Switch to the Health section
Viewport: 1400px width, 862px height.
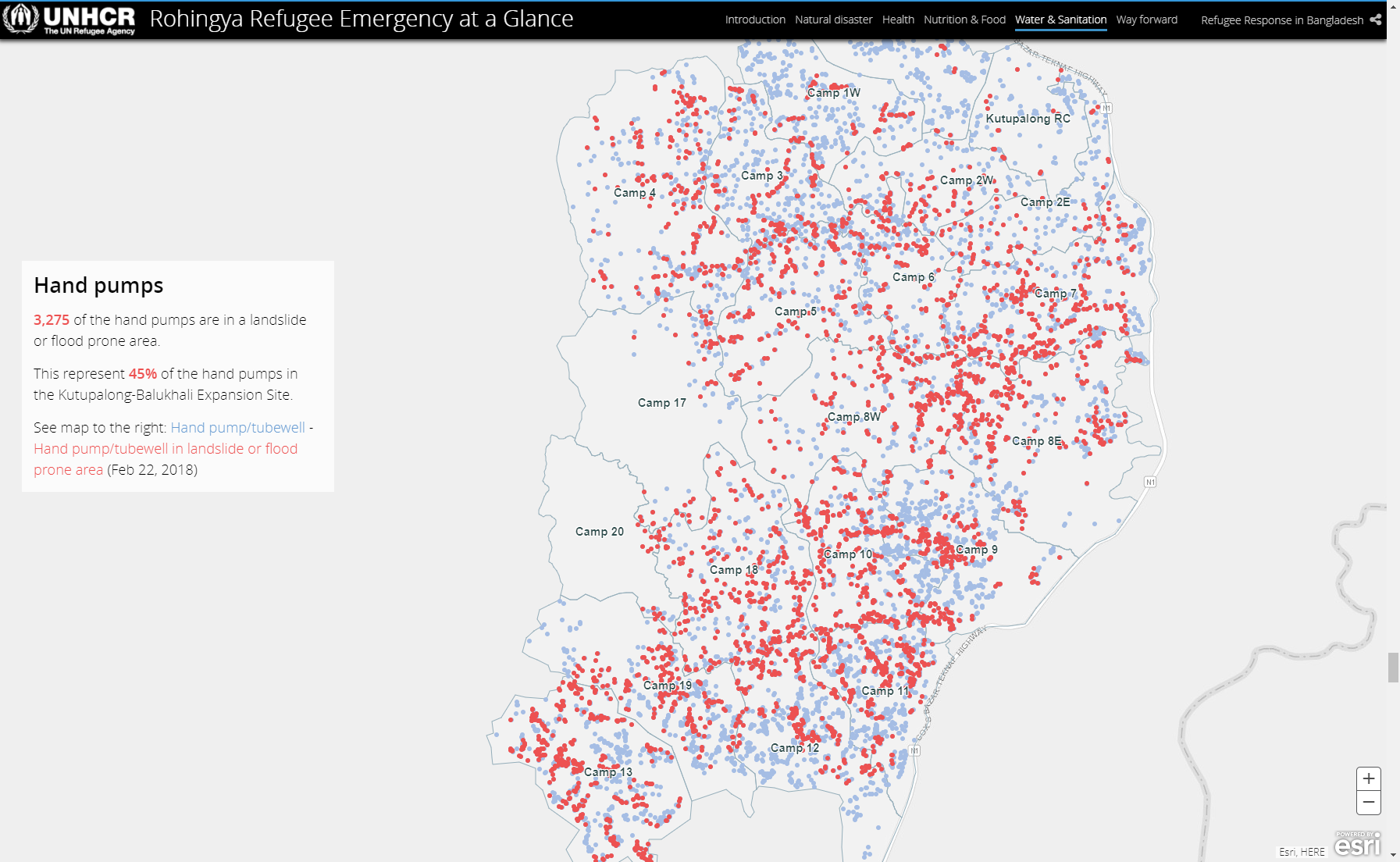898,20
